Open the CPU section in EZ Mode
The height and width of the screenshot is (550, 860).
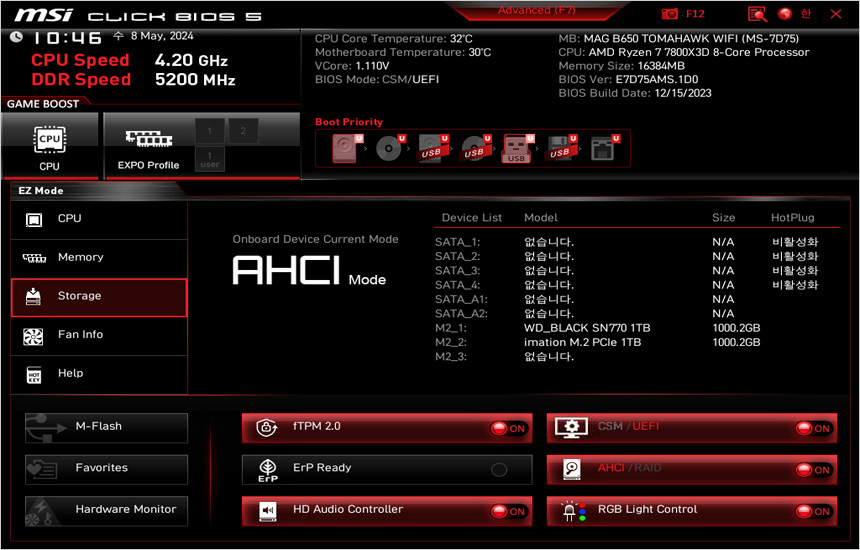tap(99, 219)
